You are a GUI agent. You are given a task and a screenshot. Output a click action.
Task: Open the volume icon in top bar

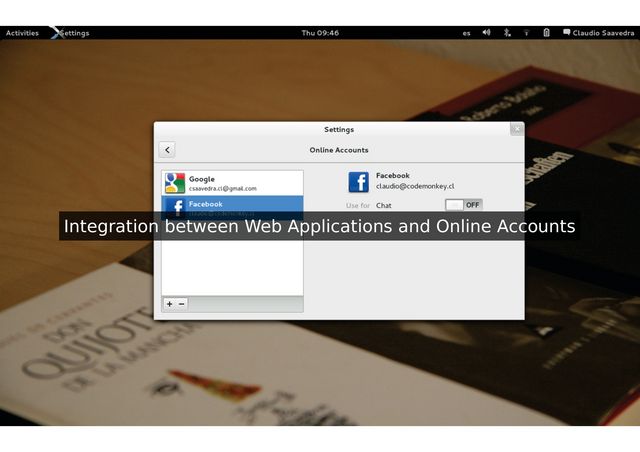tap(486, 32)
